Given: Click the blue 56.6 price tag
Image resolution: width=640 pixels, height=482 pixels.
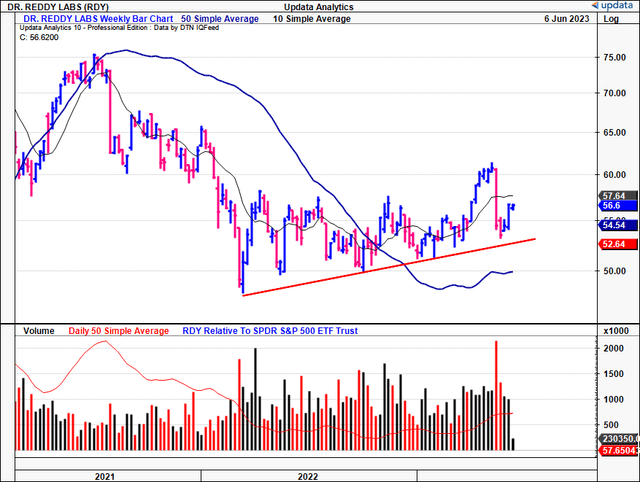Looking at the screenshot, I should pyautogui.click(x=617, y=205).
